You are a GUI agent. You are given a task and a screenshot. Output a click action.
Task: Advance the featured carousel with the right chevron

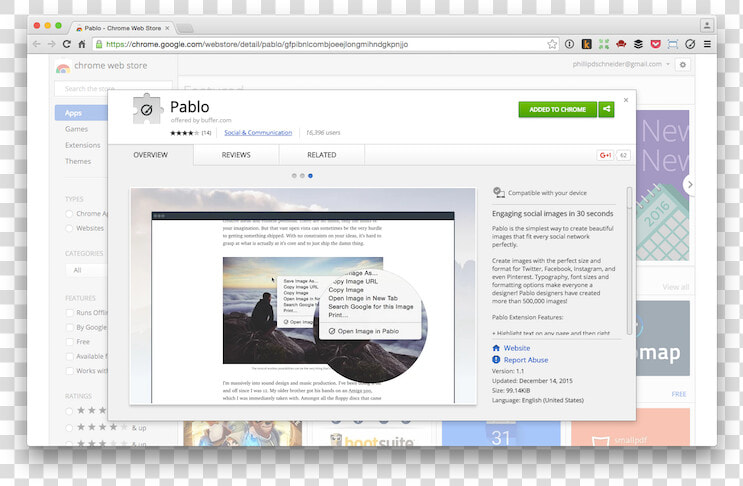pyautogui.click(x=690, y=184)
